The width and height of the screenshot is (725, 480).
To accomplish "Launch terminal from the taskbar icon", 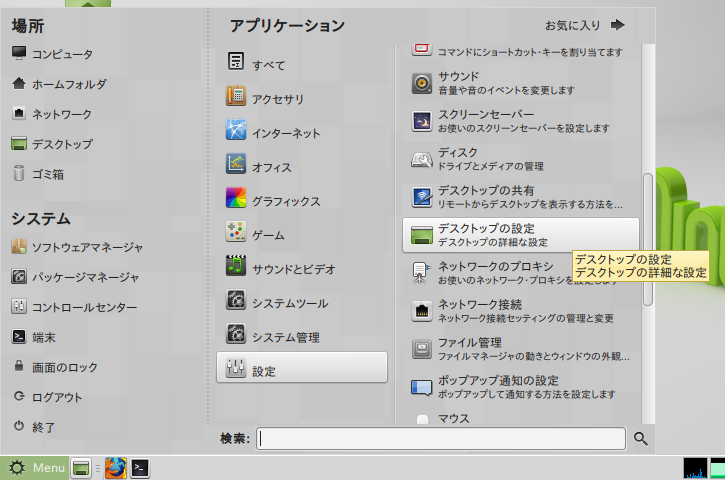I will [142, 467].
